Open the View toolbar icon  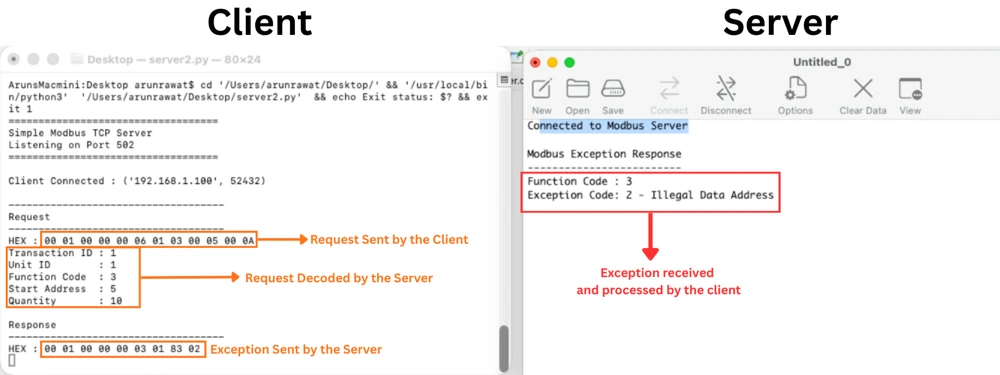[x=910, y=89]
